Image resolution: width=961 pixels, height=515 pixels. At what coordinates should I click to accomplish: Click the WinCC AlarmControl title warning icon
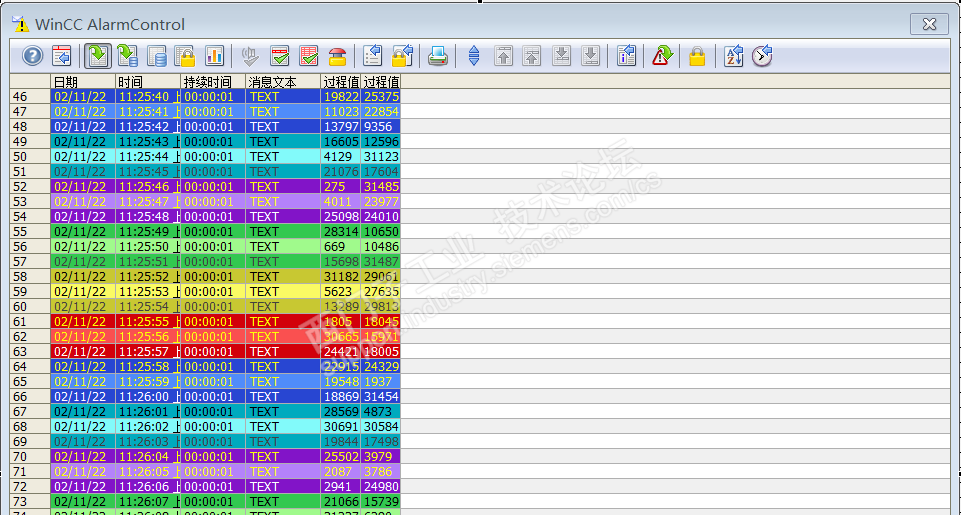[20, 24]
